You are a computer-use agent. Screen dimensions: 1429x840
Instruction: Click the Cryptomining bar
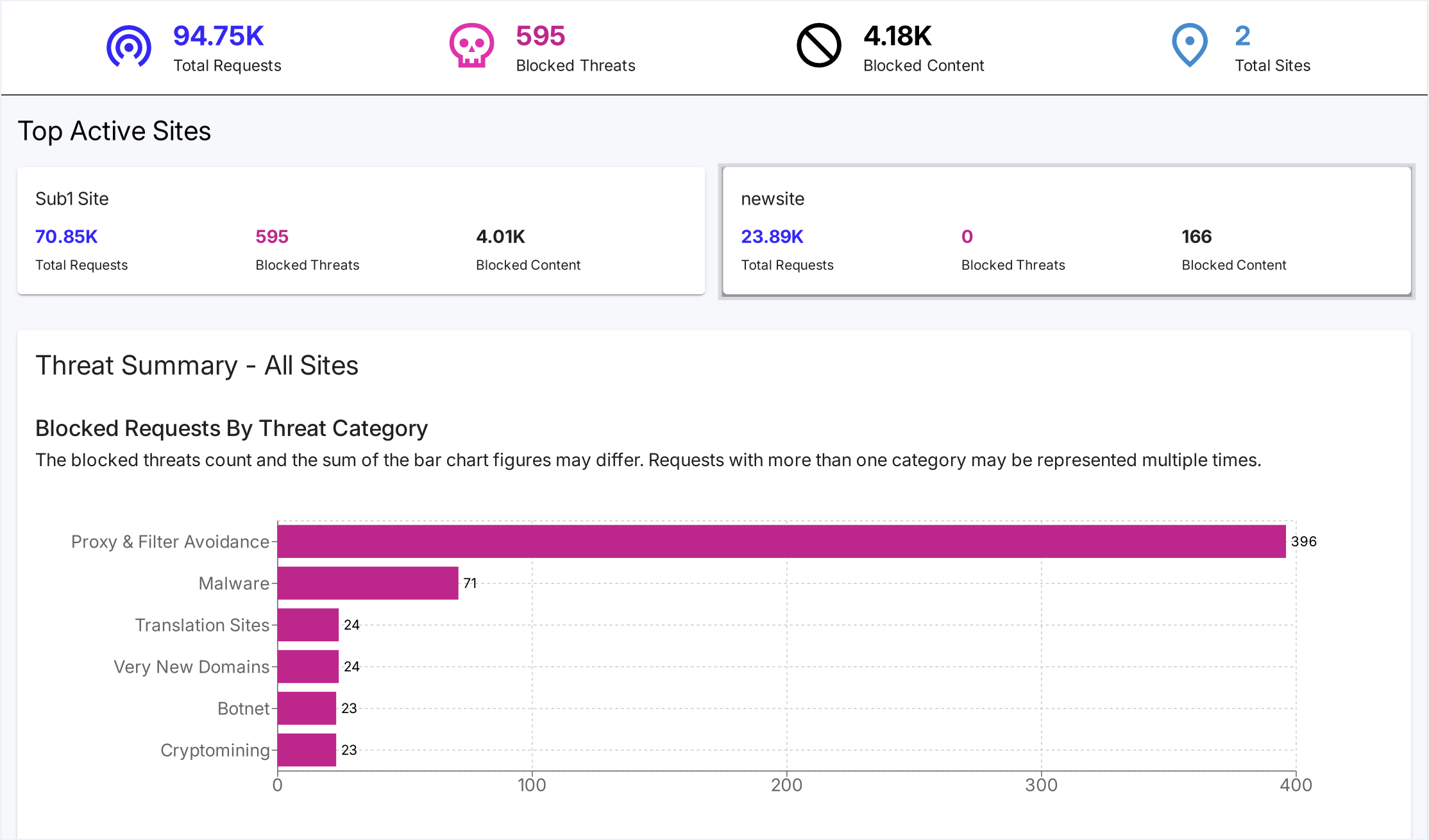[307, 750]
